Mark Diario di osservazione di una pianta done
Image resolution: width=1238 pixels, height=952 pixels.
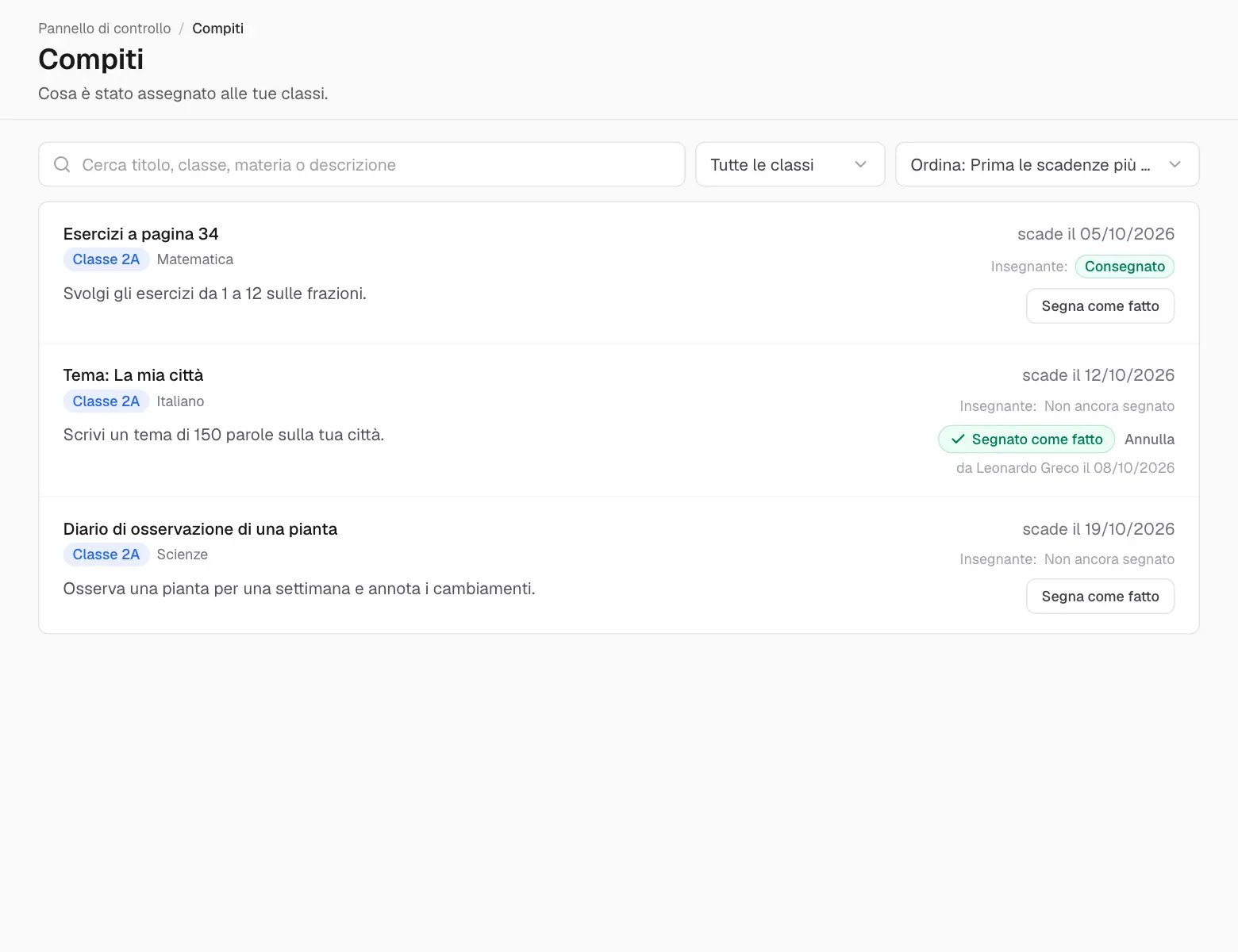coord(1100,597)
